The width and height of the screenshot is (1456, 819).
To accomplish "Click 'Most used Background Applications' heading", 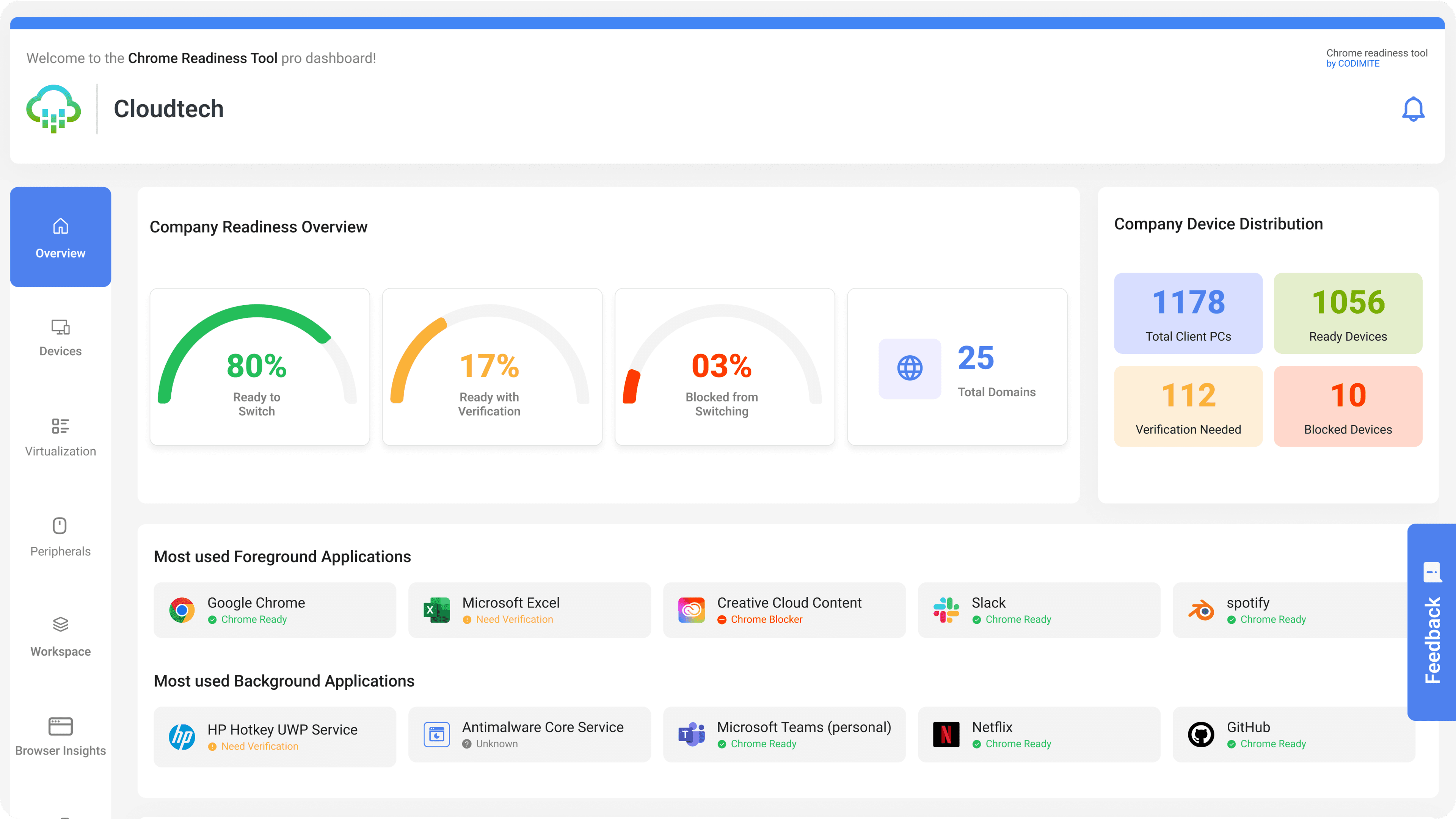I will click(284, 681).
